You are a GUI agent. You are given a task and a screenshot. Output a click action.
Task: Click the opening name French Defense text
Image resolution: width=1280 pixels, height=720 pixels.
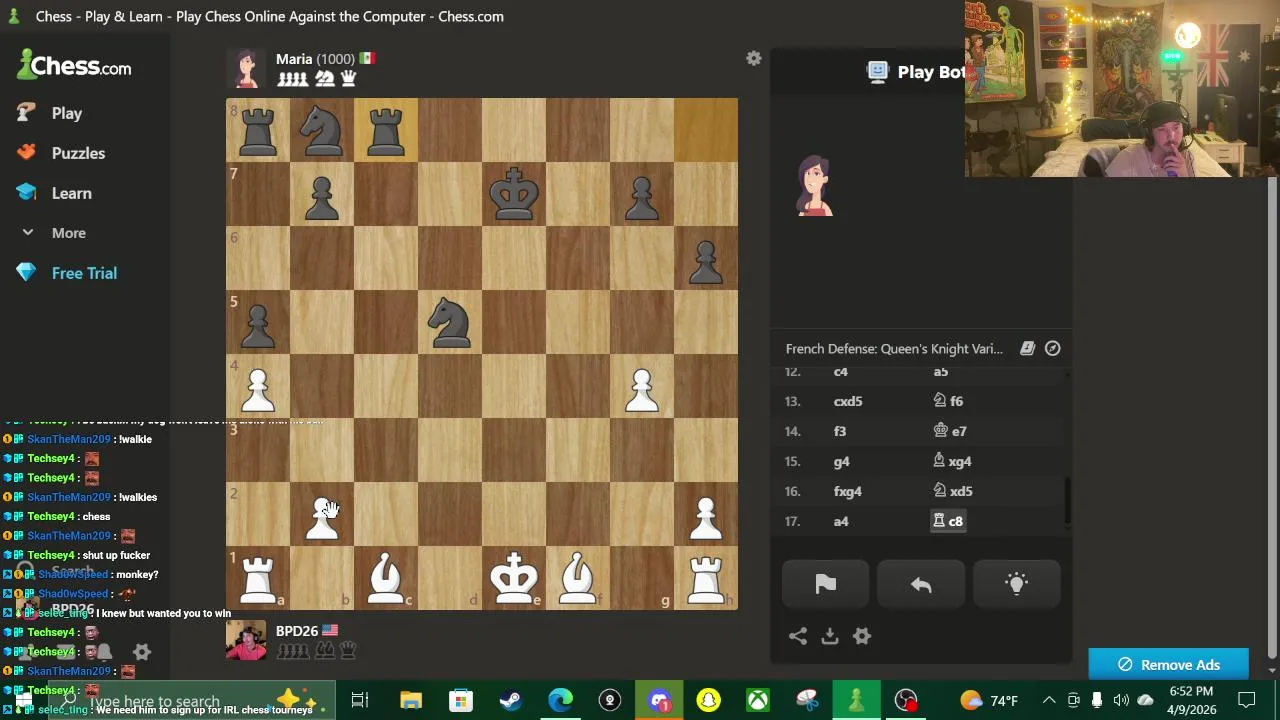tap(894, 349)
